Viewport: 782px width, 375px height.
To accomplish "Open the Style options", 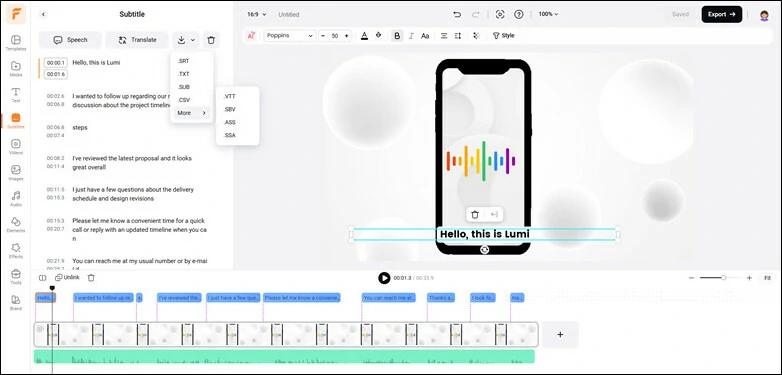I will (504, 35).
